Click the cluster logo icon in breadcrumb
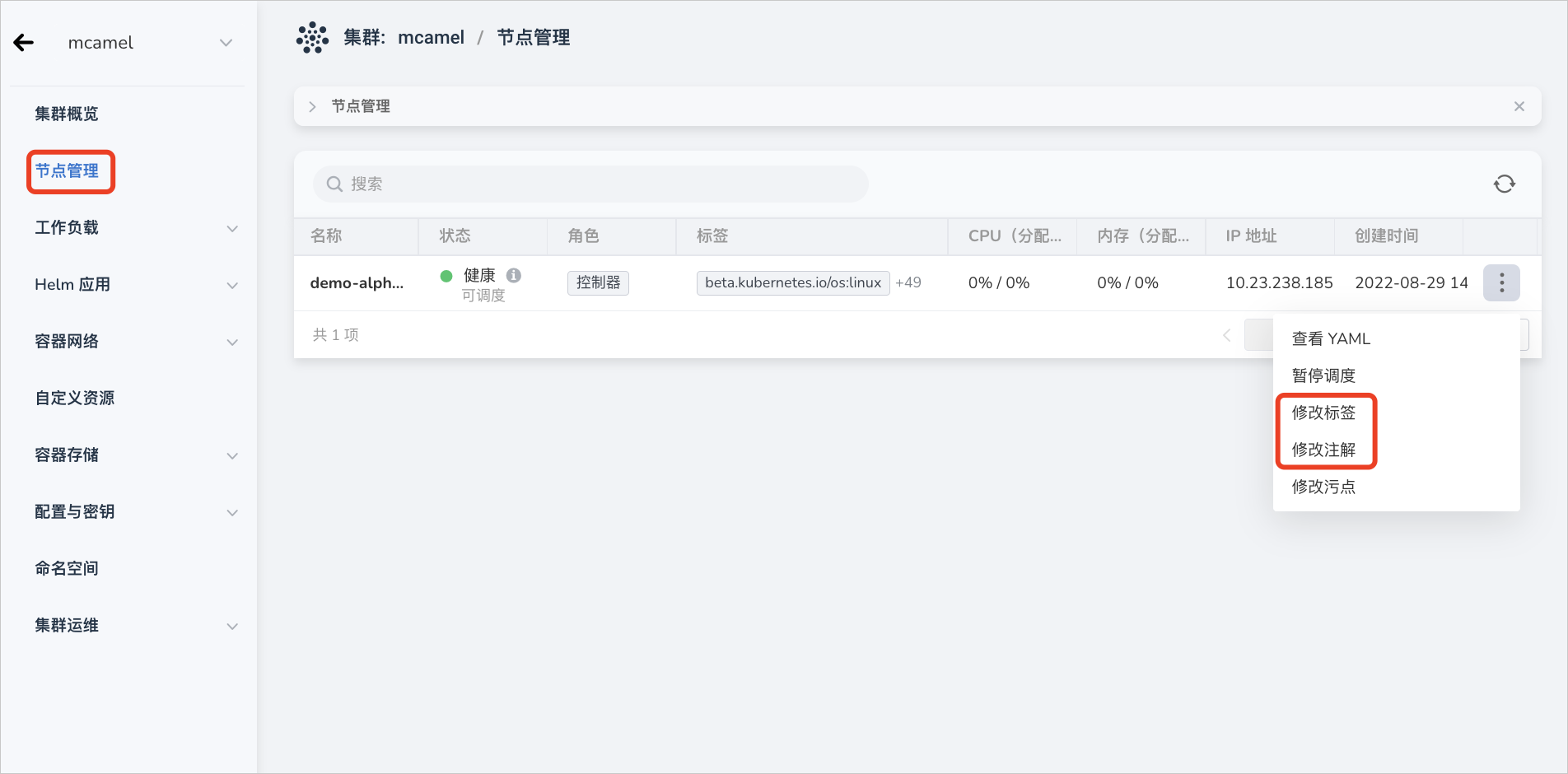The height and width of the screenshot is (774, 1568). 312,38
